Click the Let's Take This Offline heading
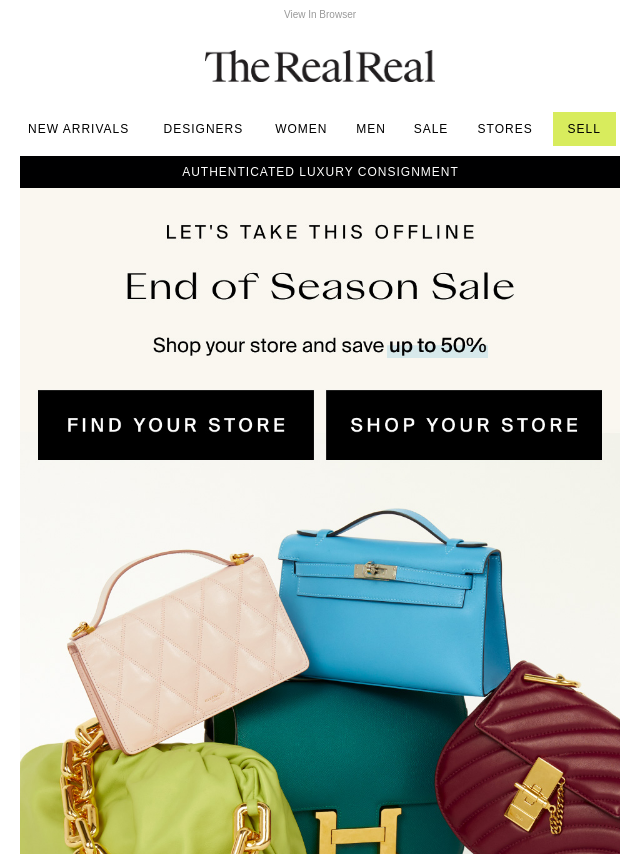The image size is (640, 854). coord(320,232)
